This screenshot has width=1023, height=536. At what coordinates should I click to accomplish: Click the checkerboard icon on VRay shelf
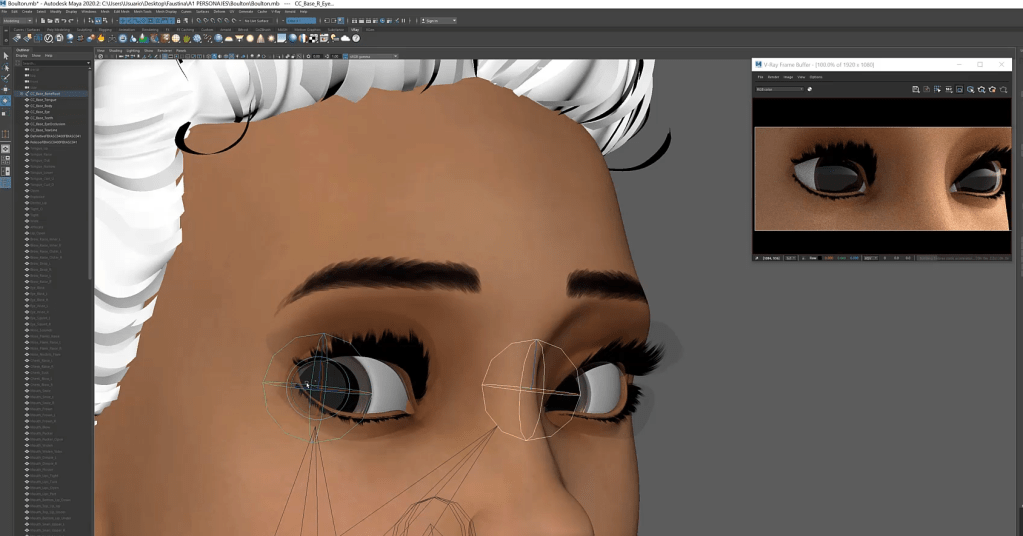(314, 38)
